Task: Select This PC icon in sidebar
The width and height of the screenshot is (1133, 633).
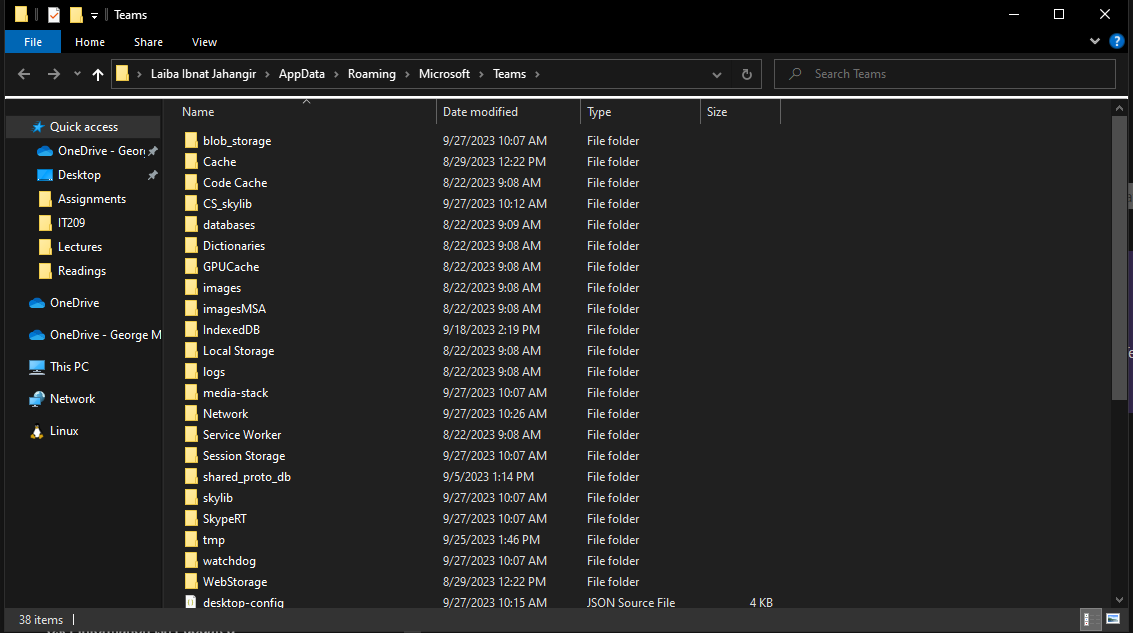Action: pyautogui.click(x=37, y=367)
